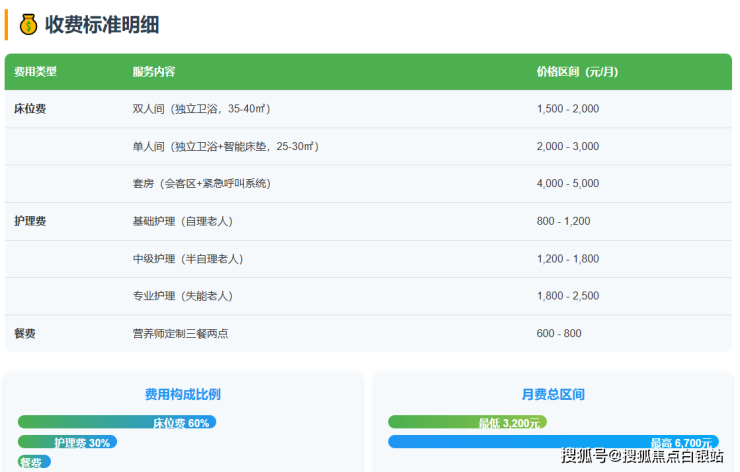Click the 护理费 30% progress bar
The height and width of the screenshot is (472, 740).
pos(67,442)
